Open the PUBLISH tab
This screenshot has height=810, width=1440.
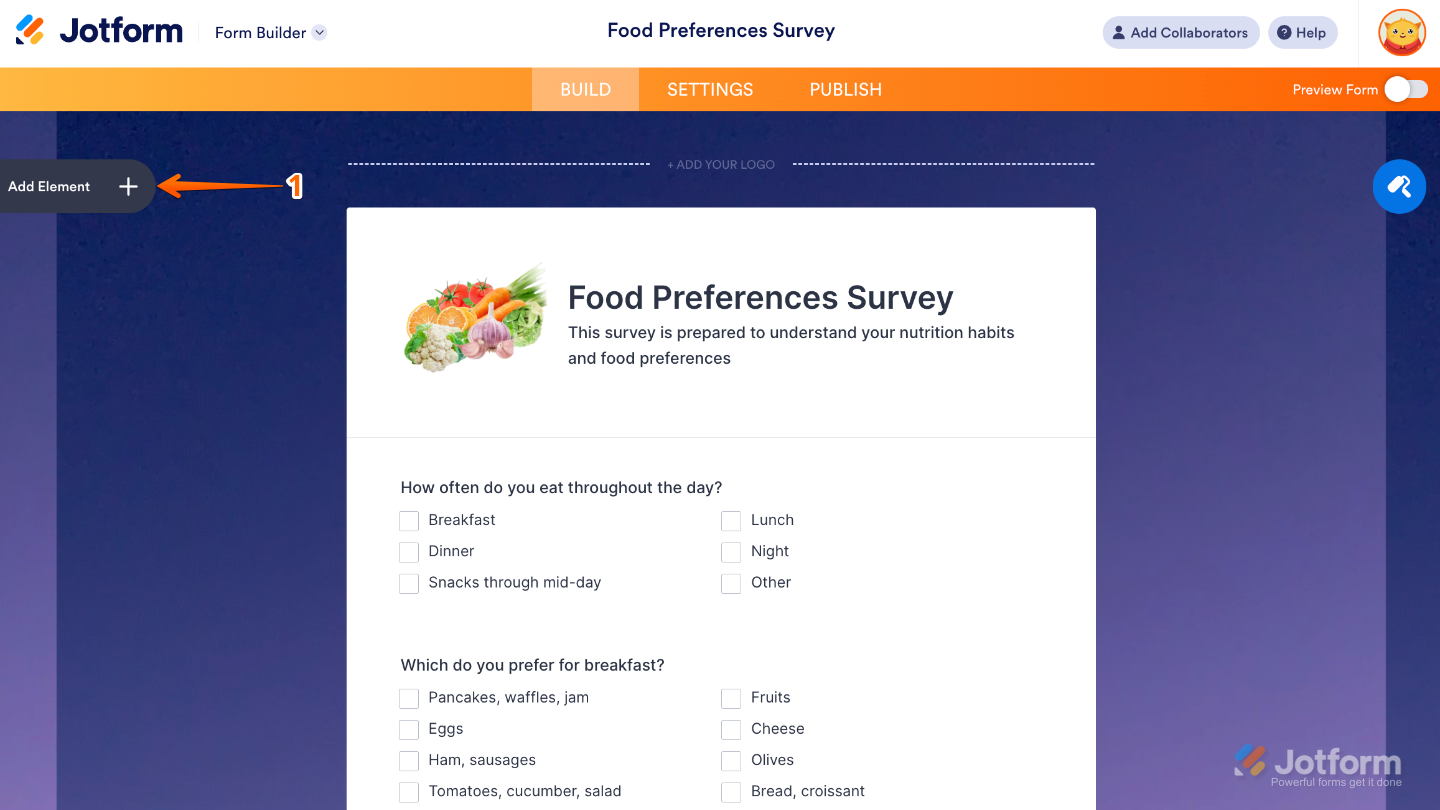845,89
